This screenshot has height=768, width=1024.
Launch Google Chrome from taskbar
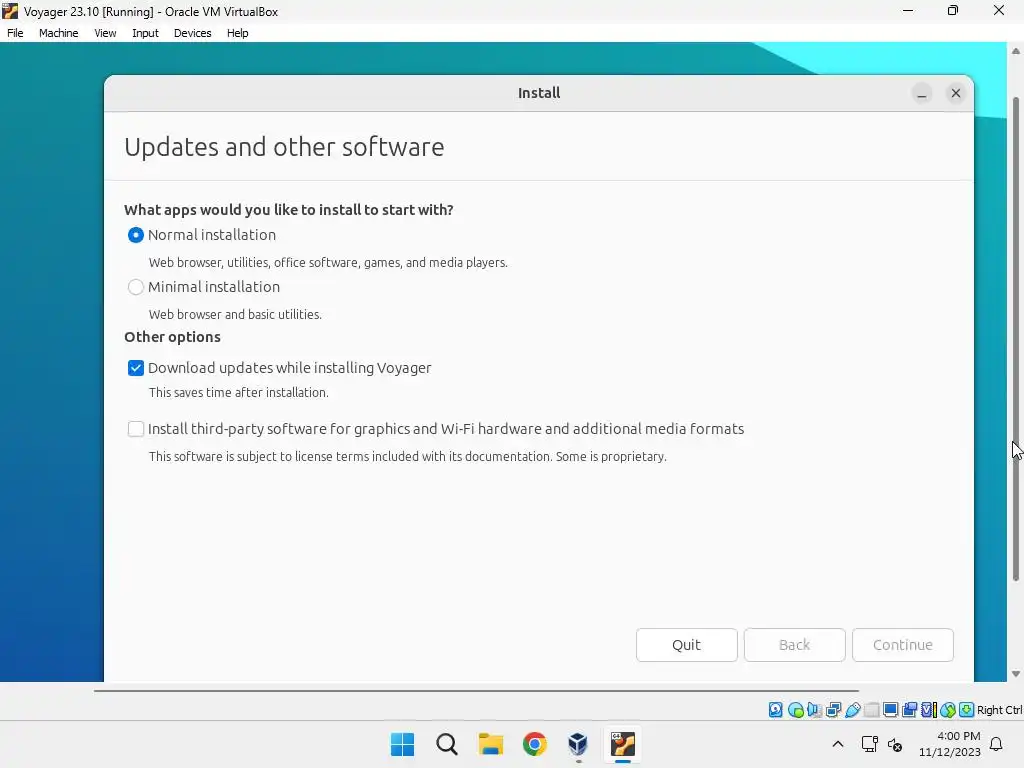point(534,744)
